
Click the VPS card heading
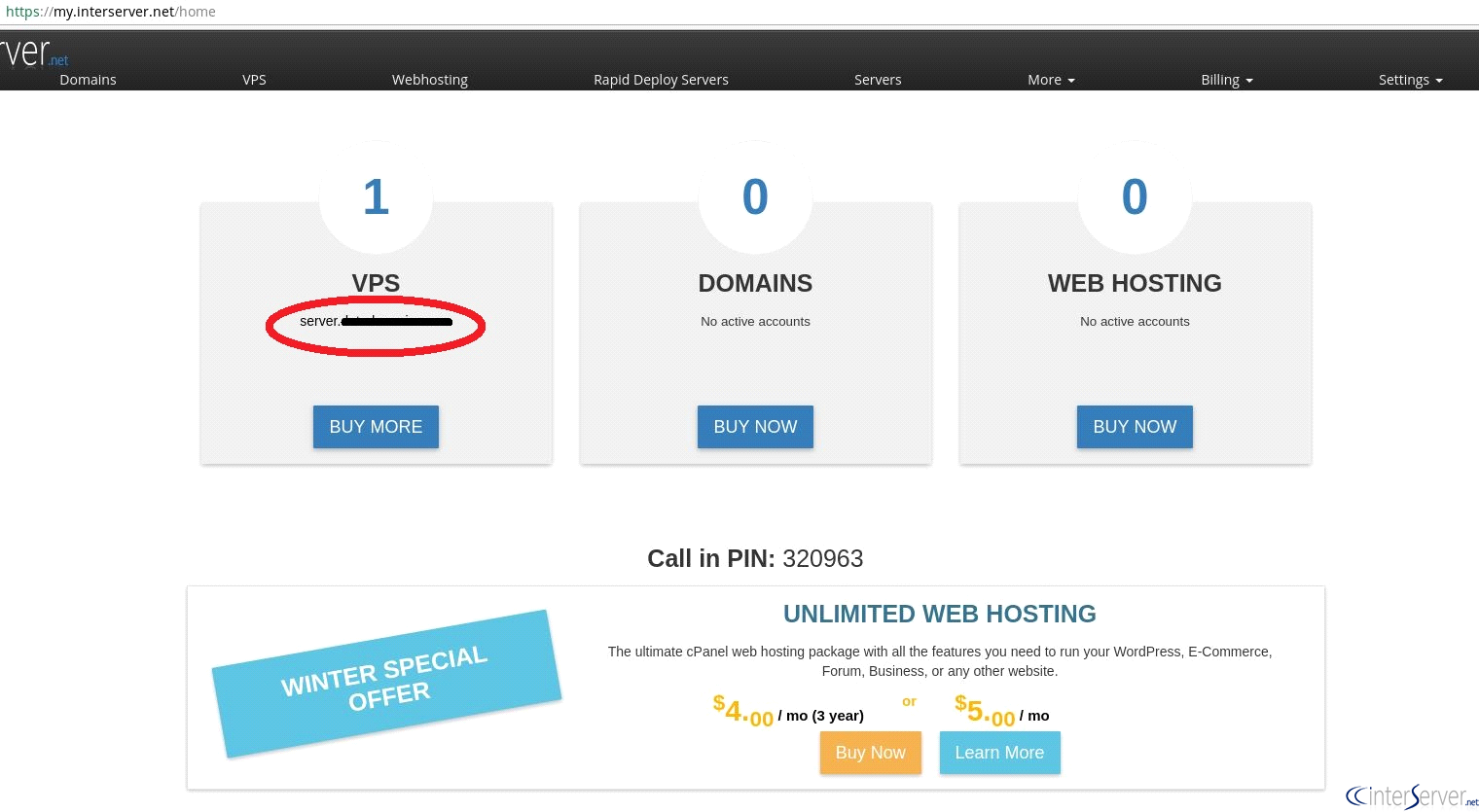pos(376,283)
